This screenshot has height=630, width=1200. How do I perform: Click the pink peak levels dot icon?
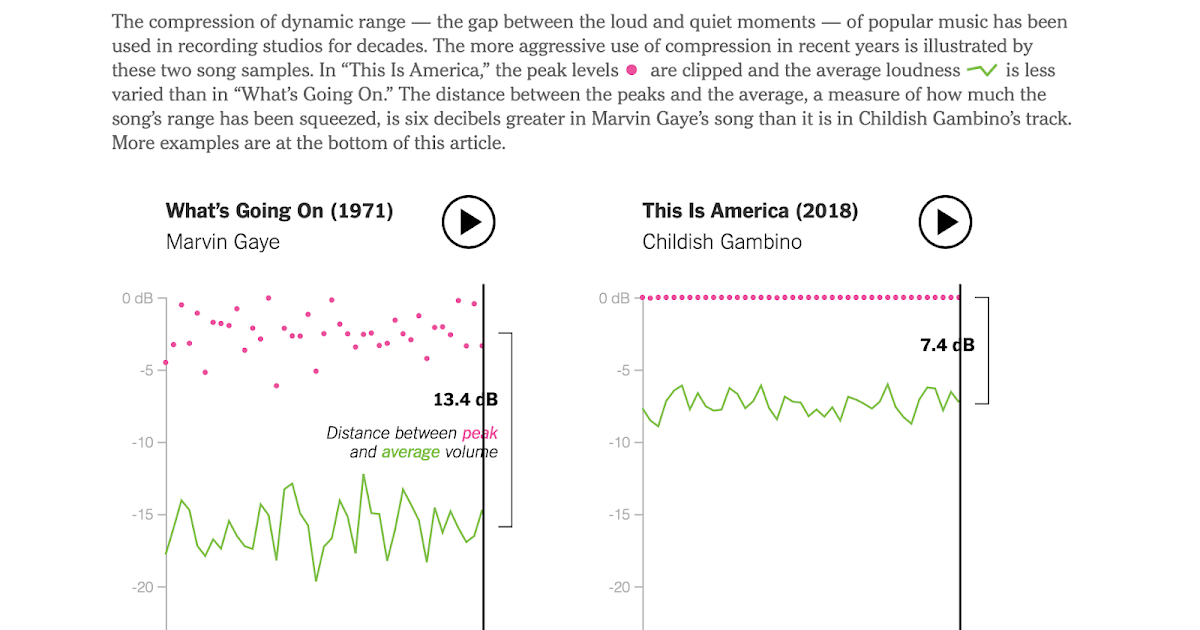(632, 70)
